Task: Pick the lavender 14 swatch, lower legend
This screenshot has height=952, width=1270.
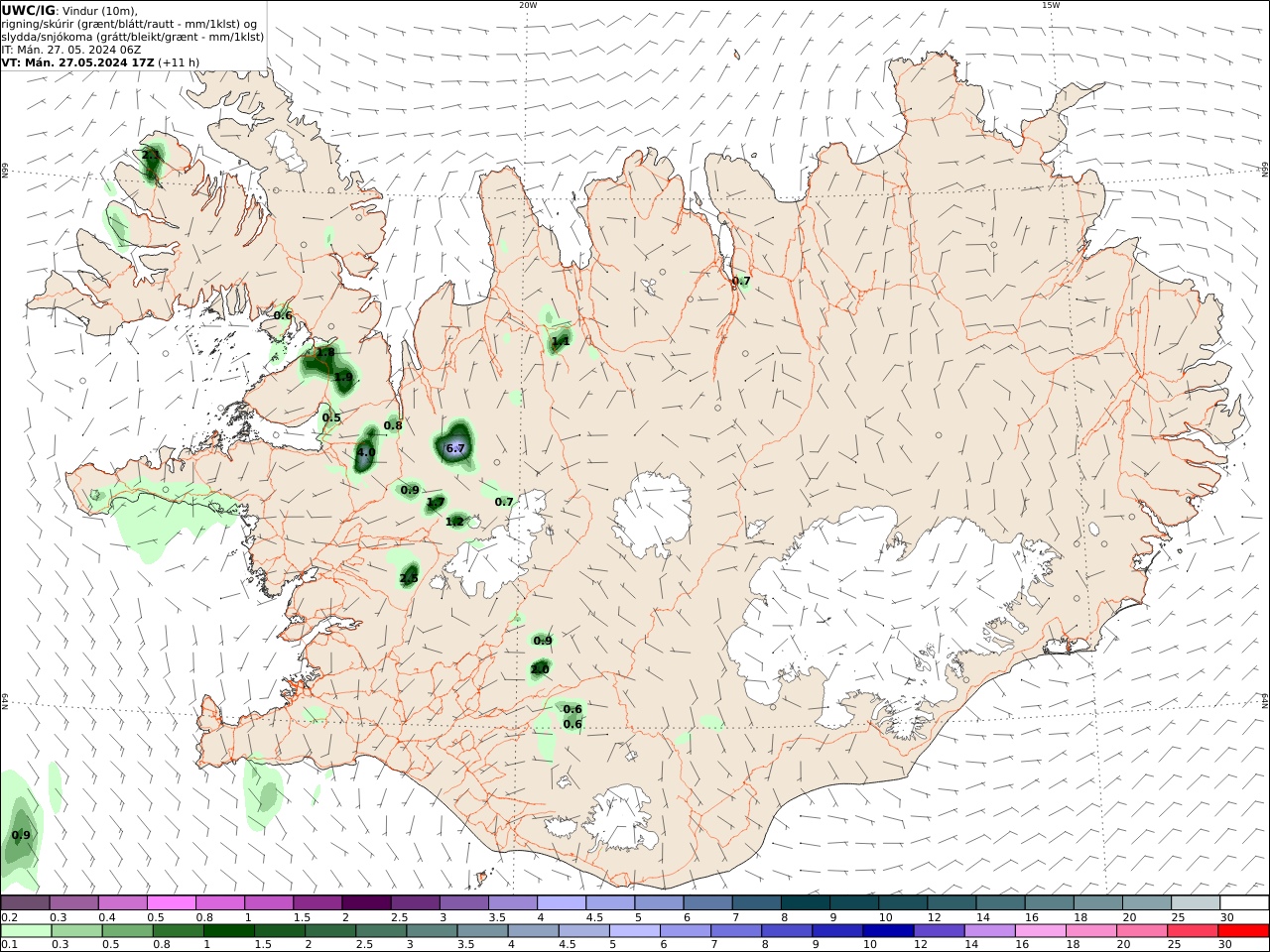Action: tap(989, 931)
